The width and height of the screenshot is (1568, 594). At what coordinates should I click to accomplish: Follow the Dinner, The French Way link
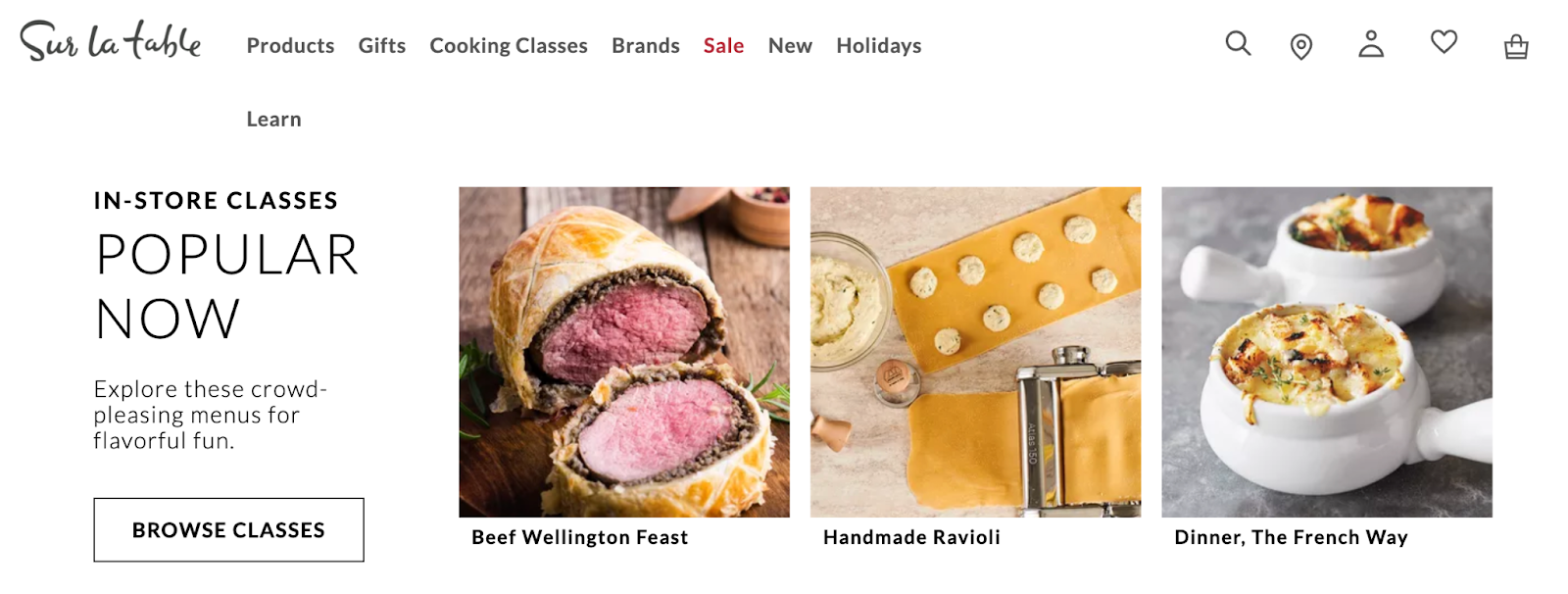pyautogui.click(x=1291, y=537)
